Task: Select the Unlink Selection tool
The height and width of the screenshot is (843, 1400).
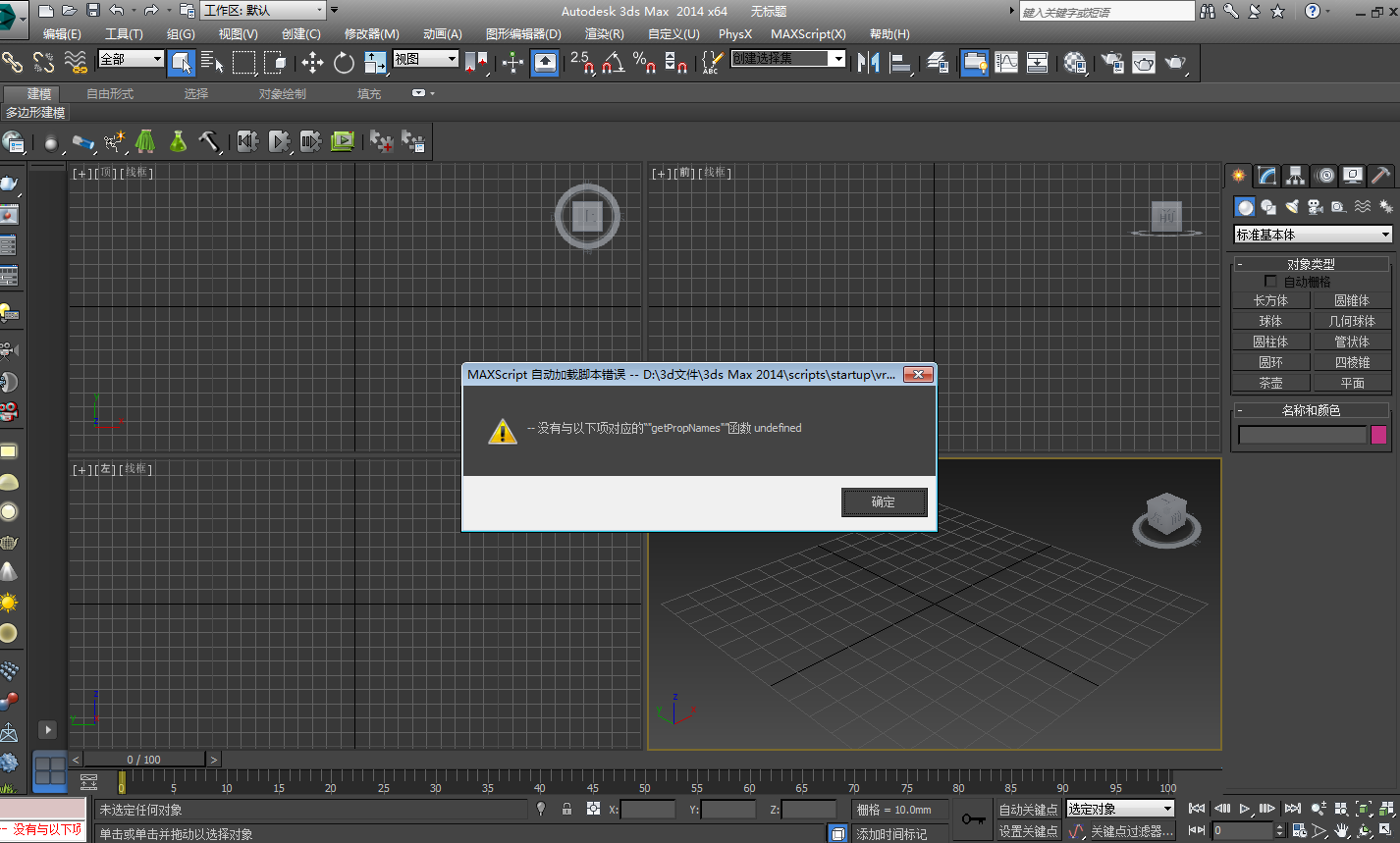Action: coord(44,63)
